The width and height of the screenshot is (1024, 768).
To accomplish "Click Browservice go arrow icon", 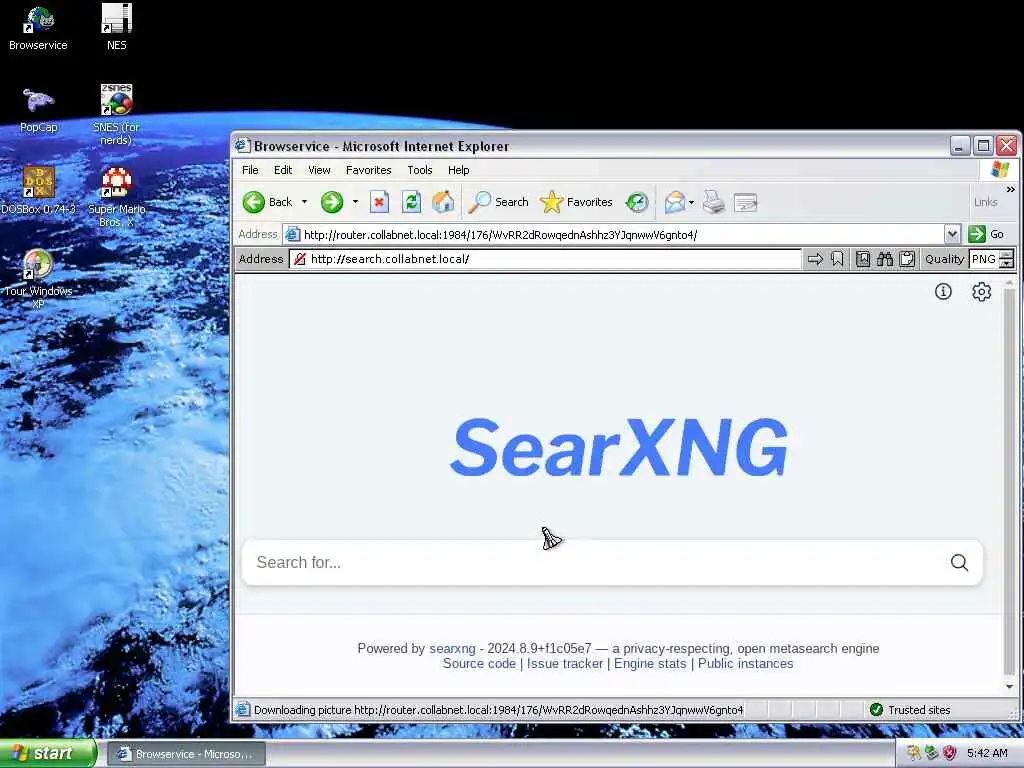I will pyautogui.click(x=815, y=259).
